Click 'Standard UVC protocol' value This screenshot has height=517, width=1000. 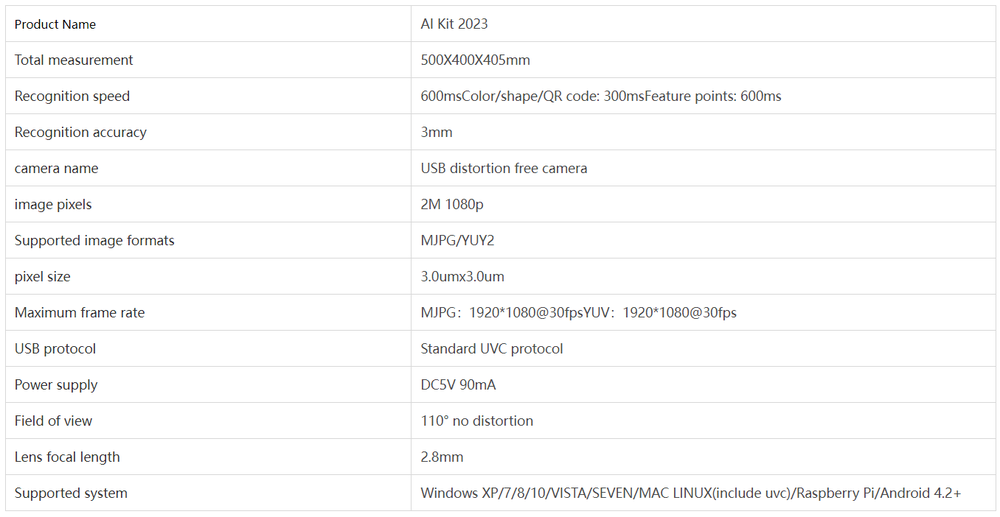491,348
